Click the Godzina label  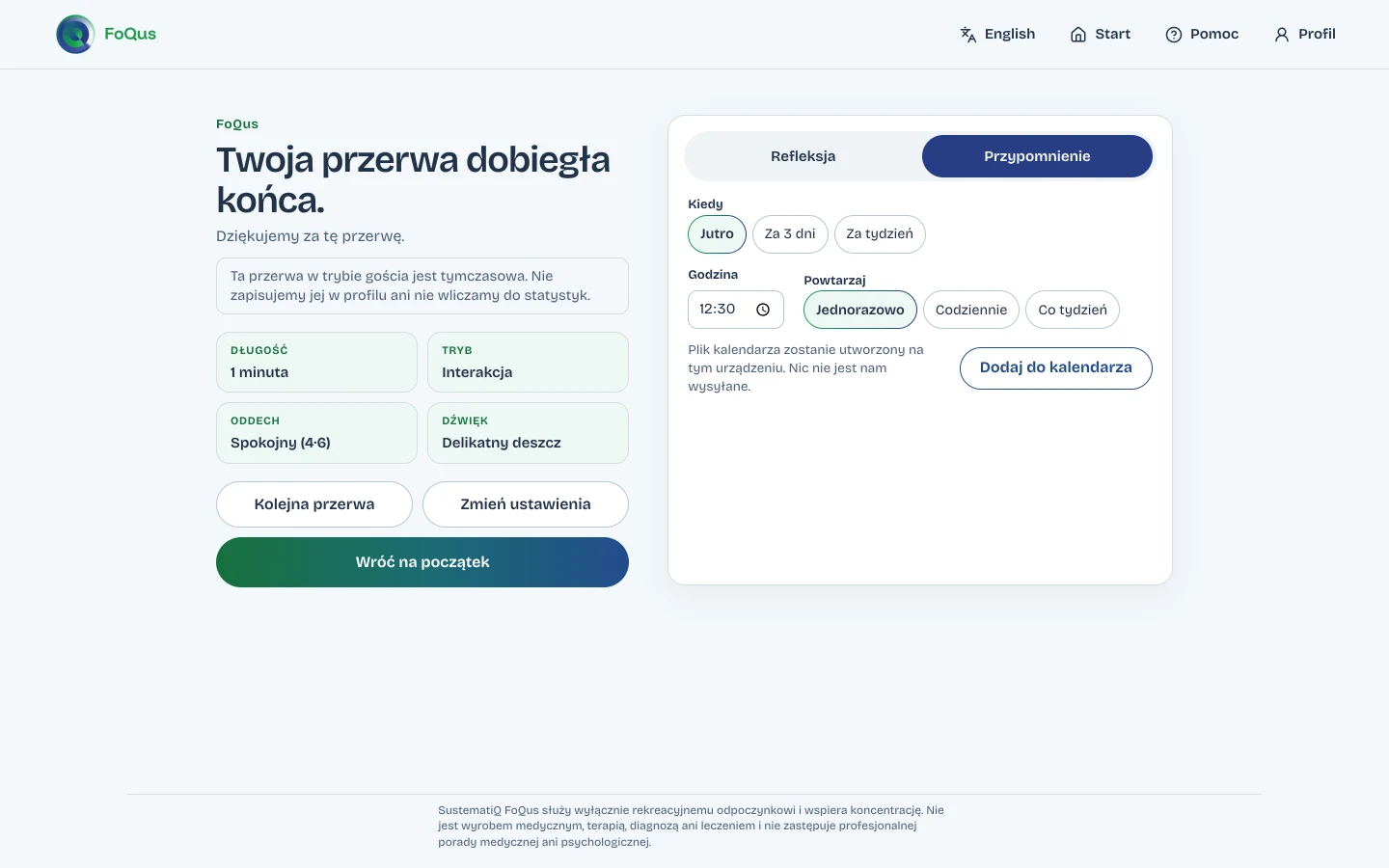click(713, 275)
